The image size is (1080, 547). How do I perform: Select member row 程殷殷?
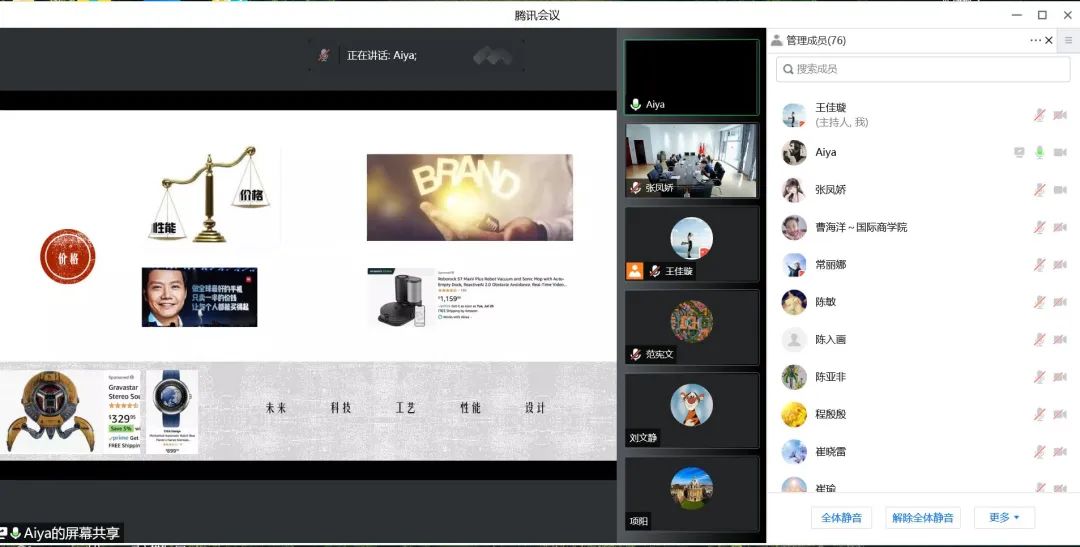click(x=923, y=414)
